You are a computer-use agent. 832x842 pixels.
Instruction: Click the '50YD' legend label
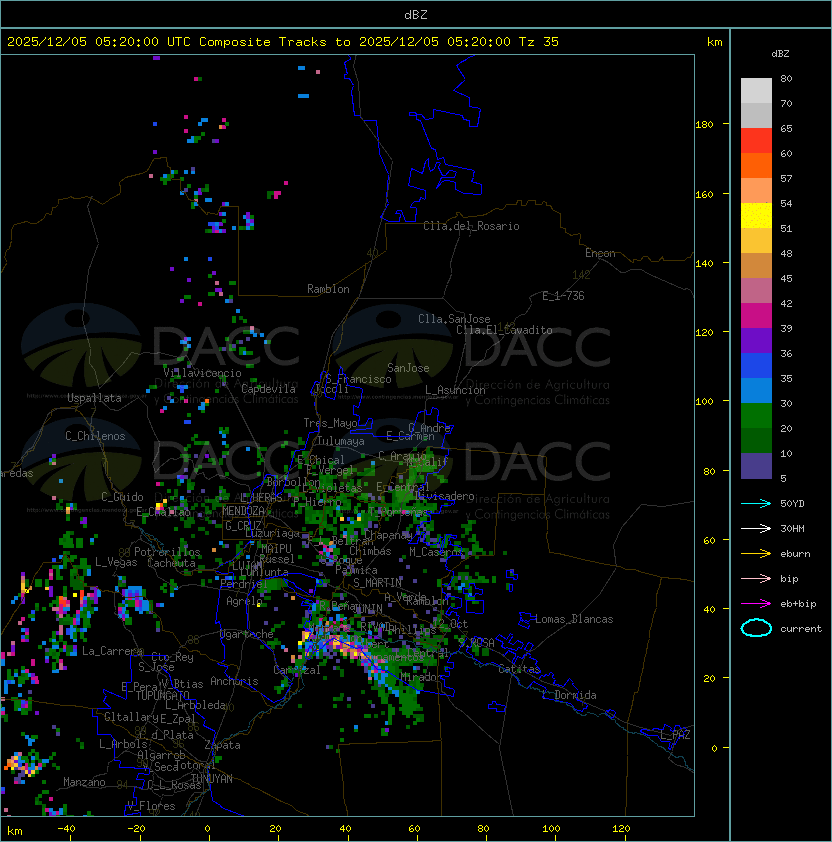pyautogui.click(x=792, y=504)
